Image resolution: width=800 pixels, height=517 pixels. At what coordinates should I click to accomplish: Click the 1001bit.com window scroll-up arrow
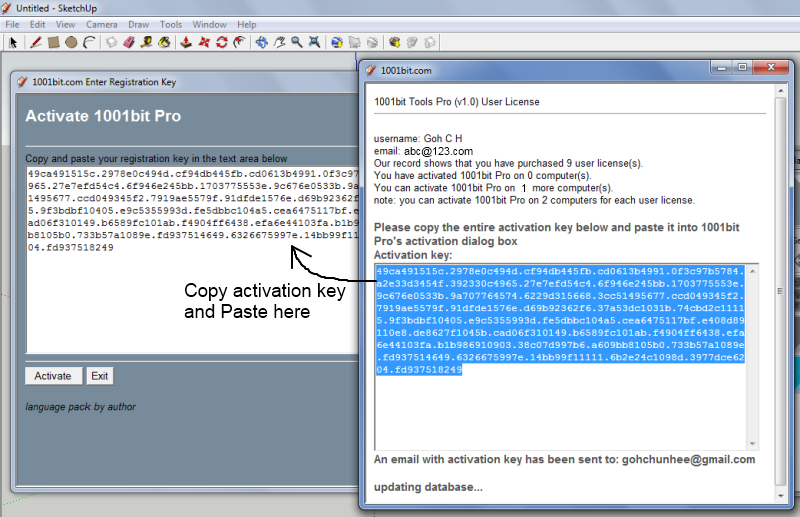(x=781, y=90)
